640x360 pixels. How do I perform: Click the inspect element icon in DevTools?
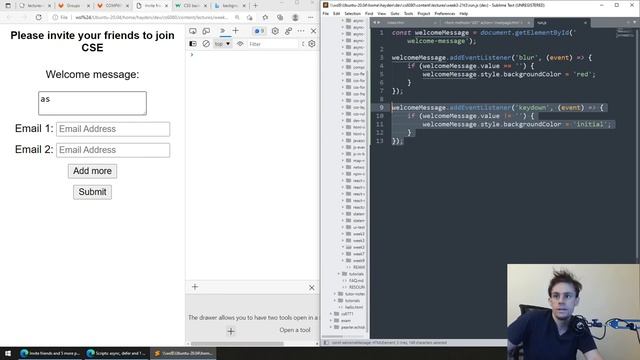coord(193,31)
